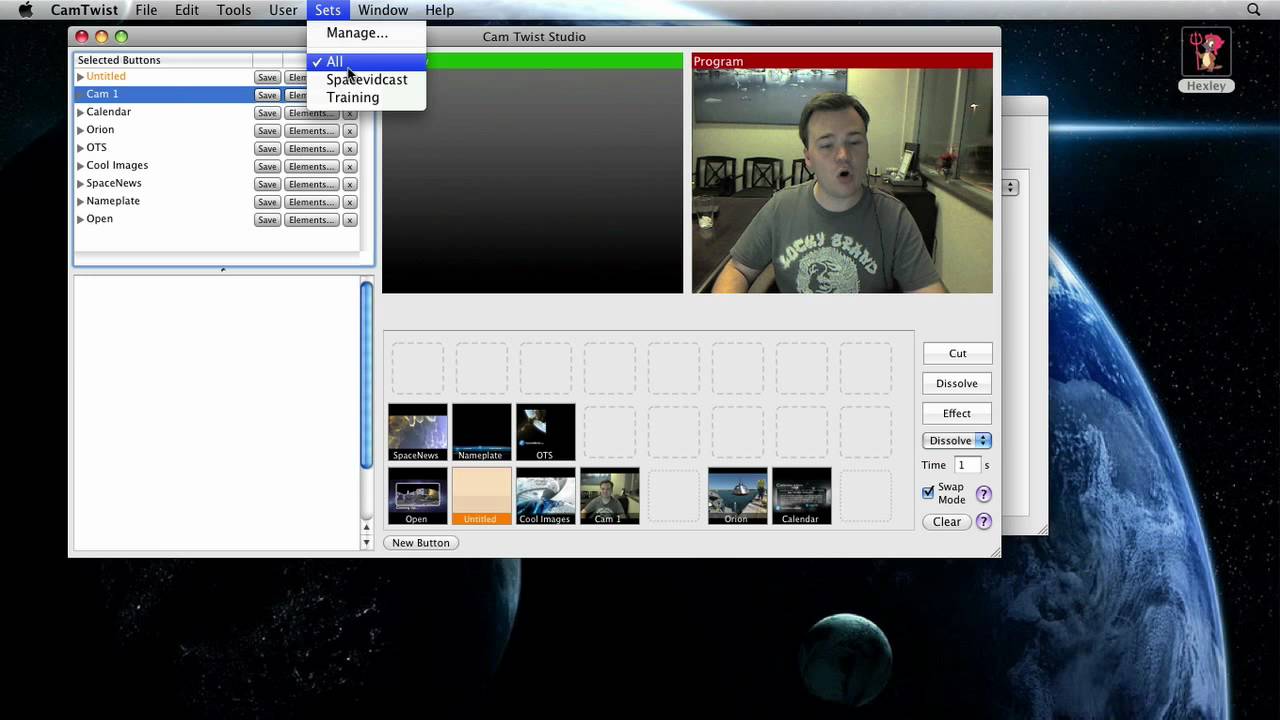Click the New Button button
The width and height of the screenshot is (1280, 720).
(x=421, y=543)
